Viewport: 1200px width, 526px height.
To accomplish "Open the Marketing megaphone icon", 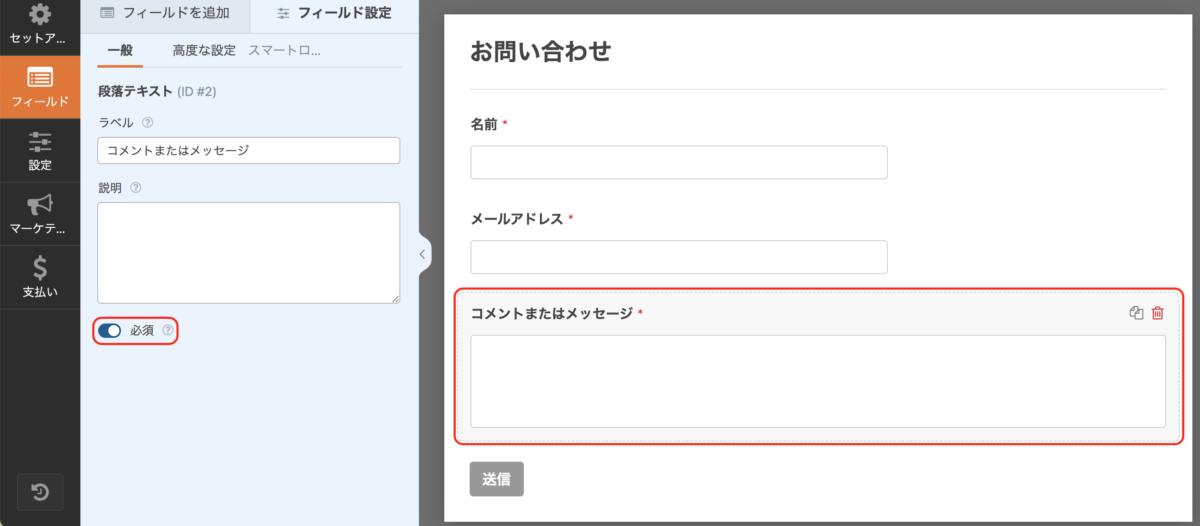I will 40,213.
